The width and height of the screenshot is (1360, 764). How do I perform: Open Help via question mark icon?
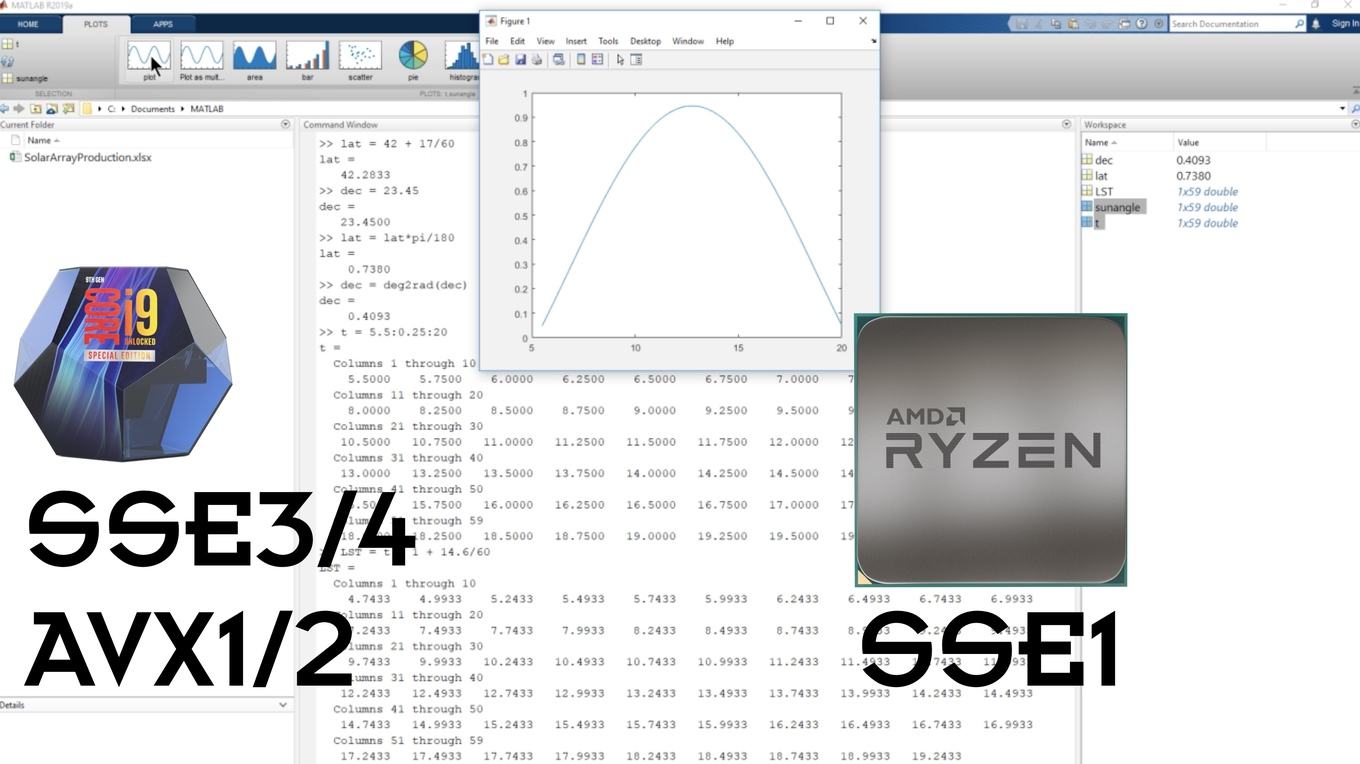(x=1141, y=24)
